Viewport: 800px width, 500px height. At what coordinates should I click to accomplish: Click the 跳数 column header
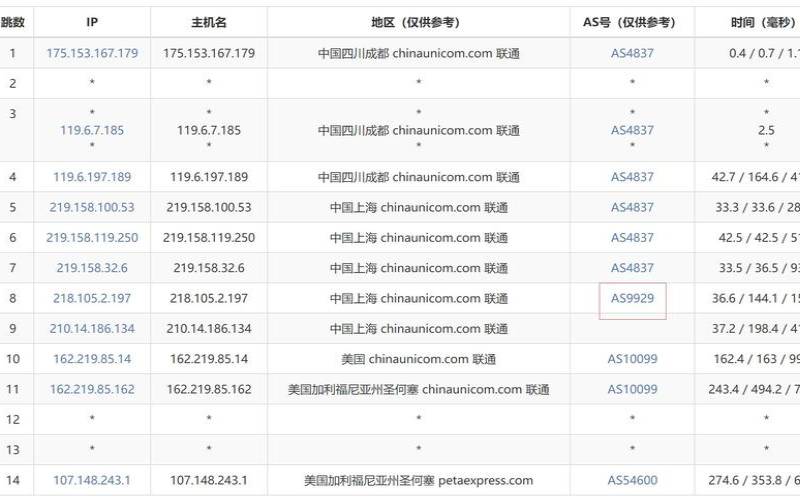point(13,22)
